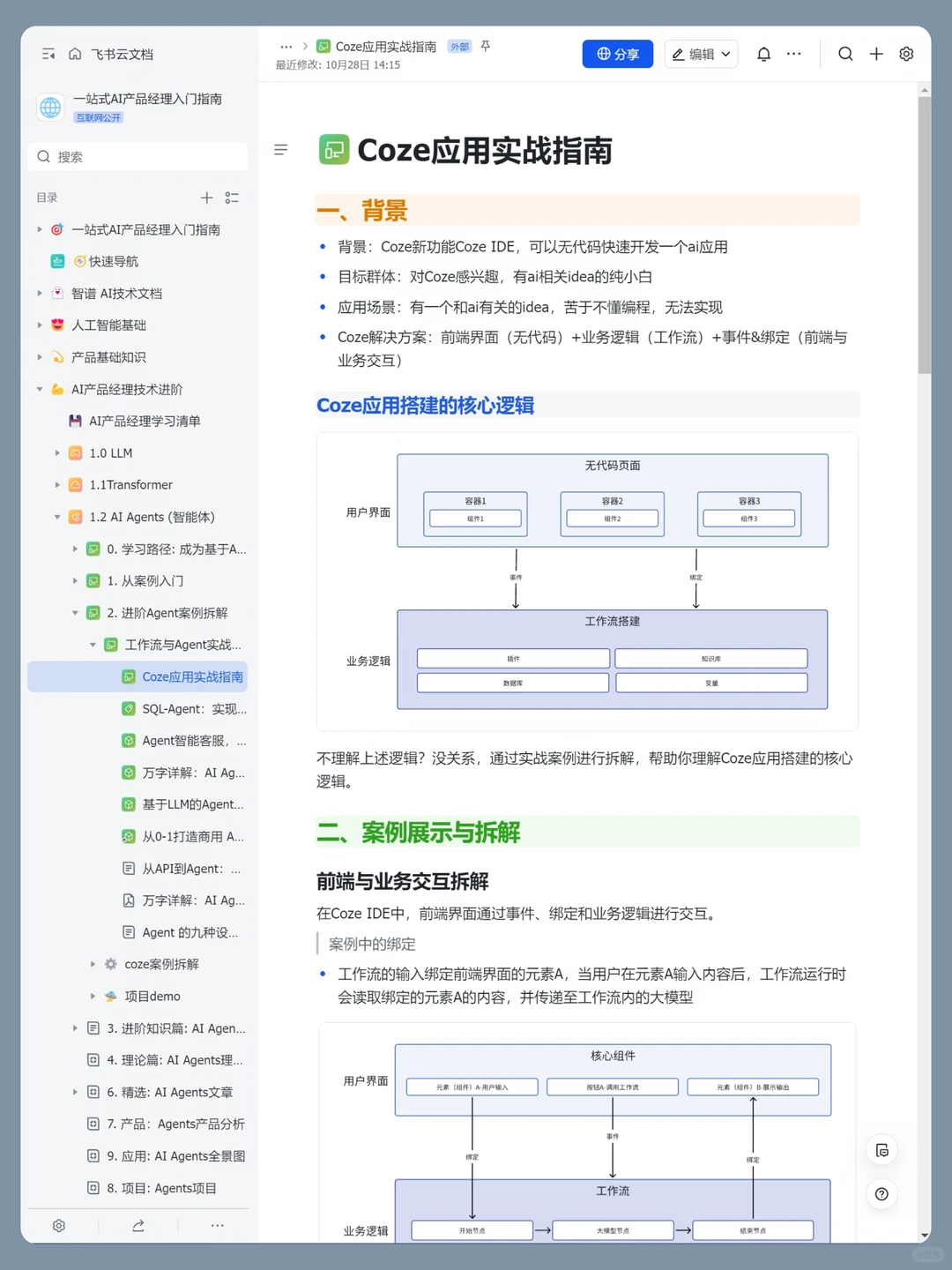The height and width of the screenshot is (1270, 952).
Task: Click the Coze应用搭建的核心逻辑 heading
Action: pos(425,406)
